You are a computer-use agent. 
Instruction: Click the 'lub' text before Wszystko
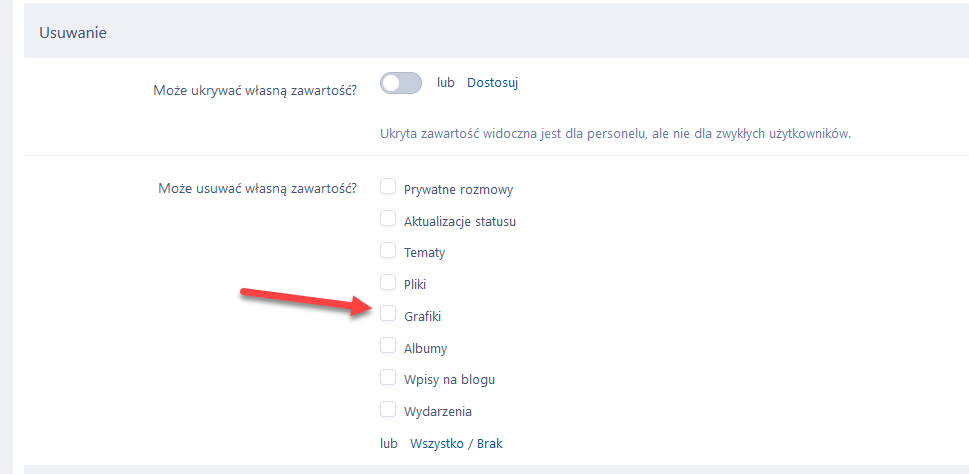point(389,443)
